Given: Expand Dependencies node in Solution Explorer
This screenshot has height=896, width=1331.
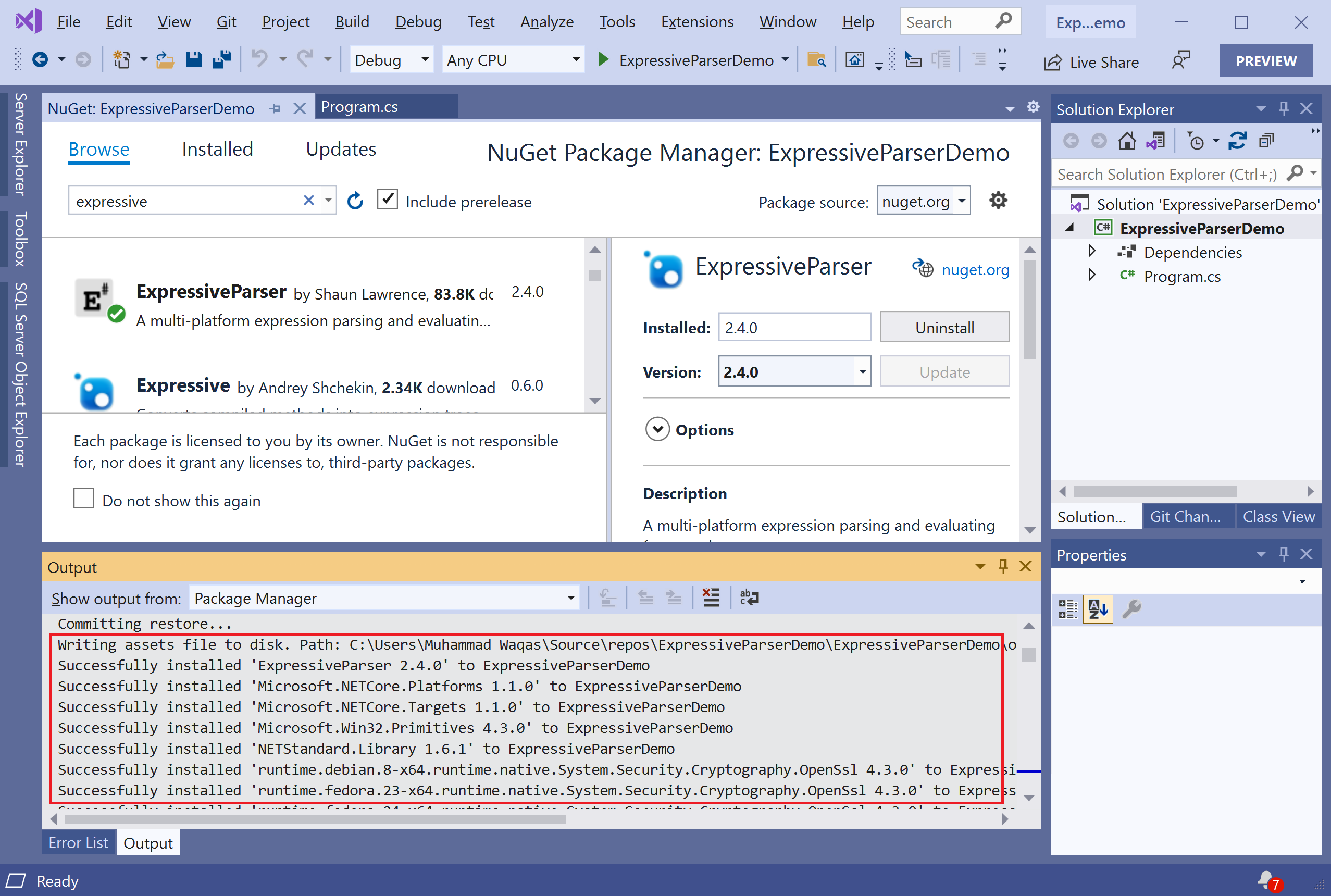Looking at the screenshot, I should (x=1091, y=252).
